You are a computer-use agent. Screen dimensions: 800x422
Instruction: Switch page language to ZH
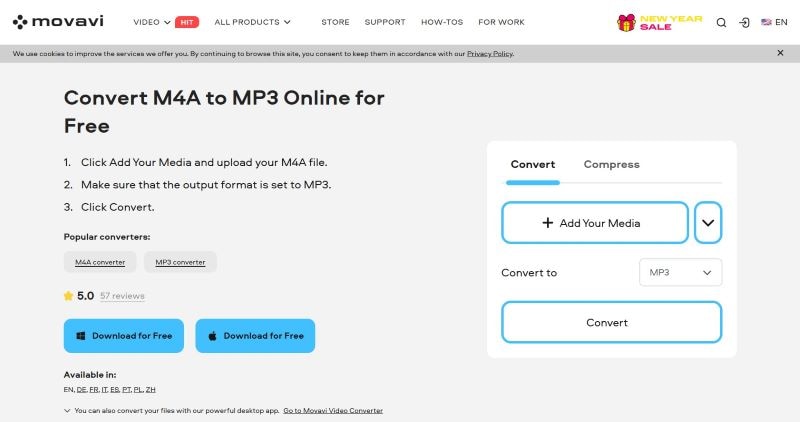pos(151,389)
